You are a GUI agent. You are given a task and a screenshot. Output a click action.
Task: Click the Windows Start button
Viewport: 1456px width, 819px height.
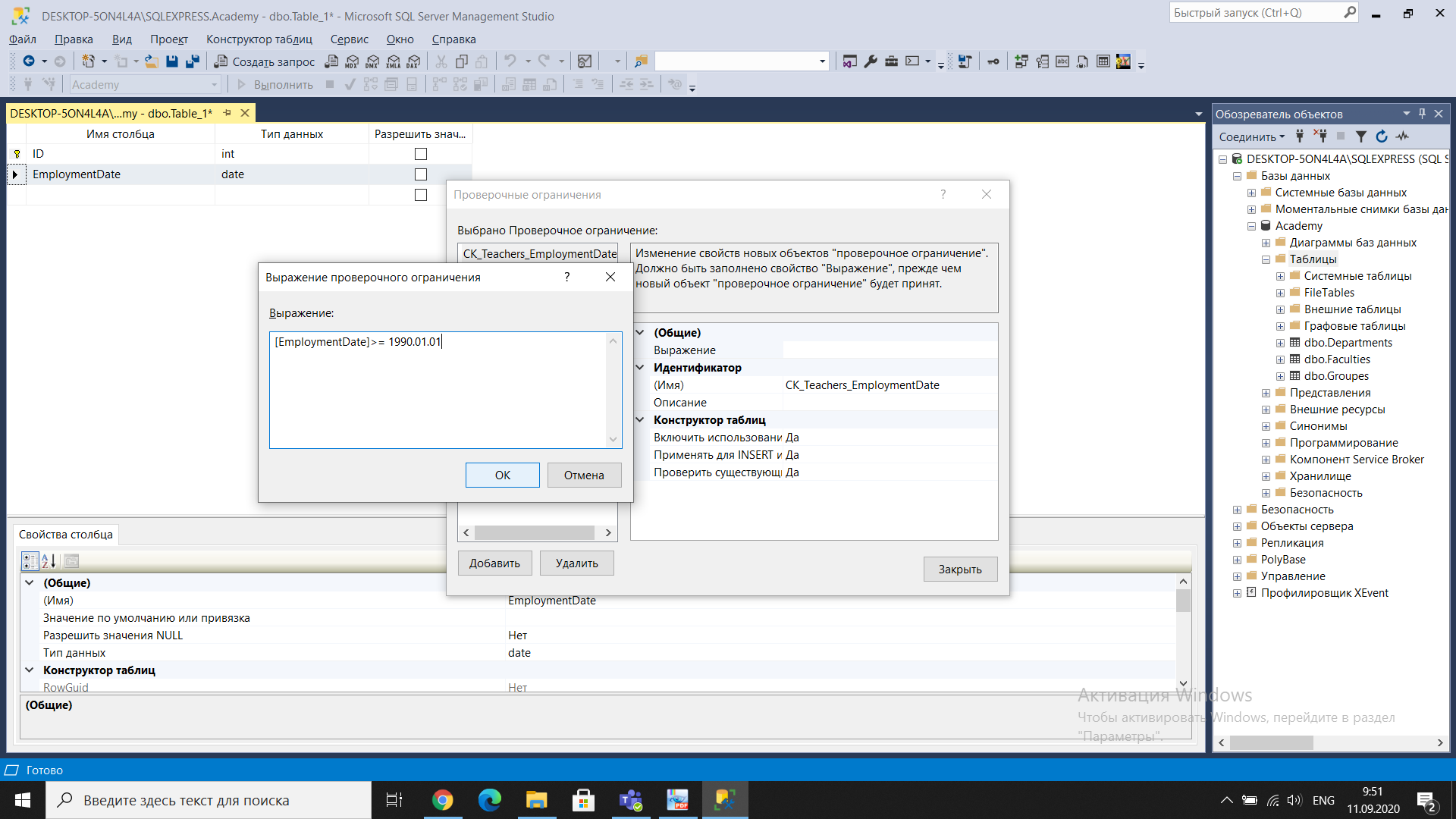23,800
